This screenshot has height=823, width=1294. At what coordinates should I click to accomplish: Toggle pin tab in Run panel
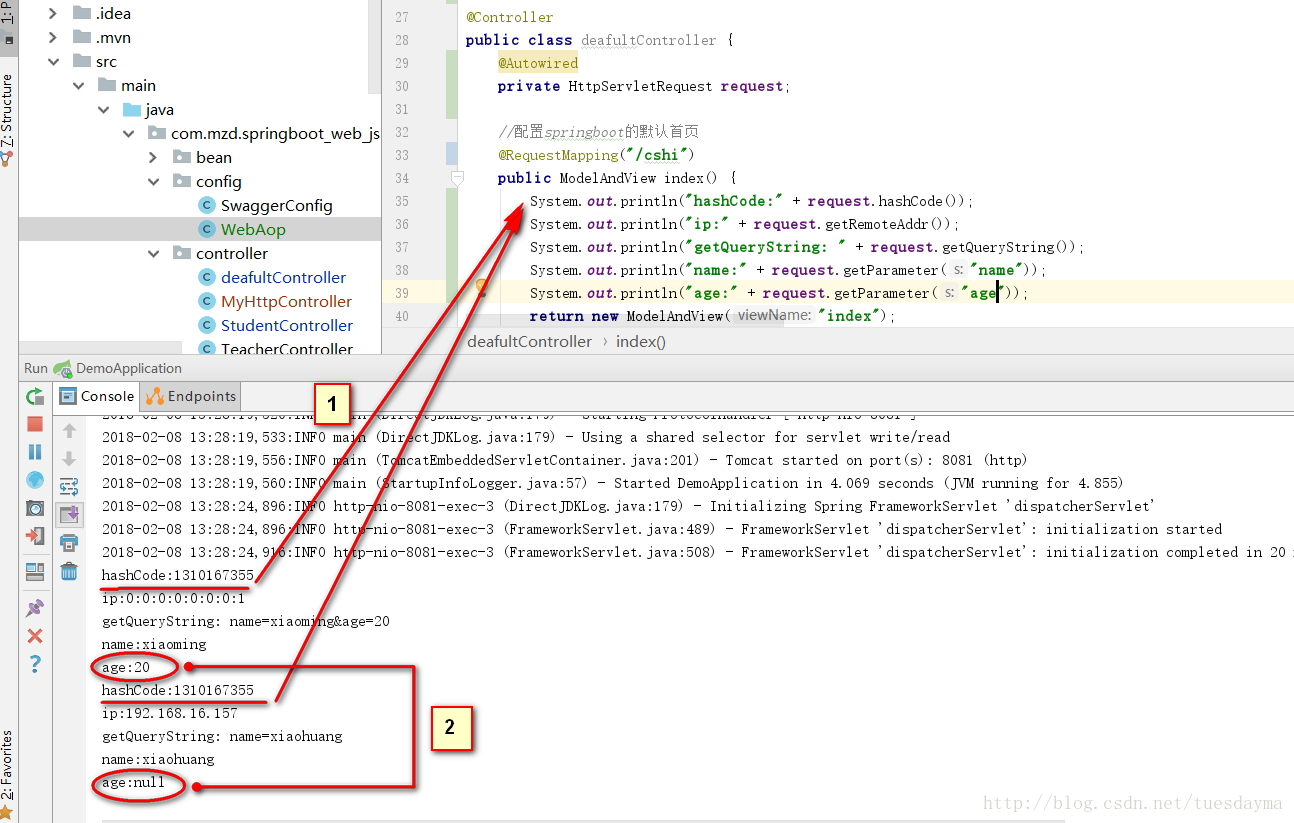pyautogui.click(x=35, y=608)
